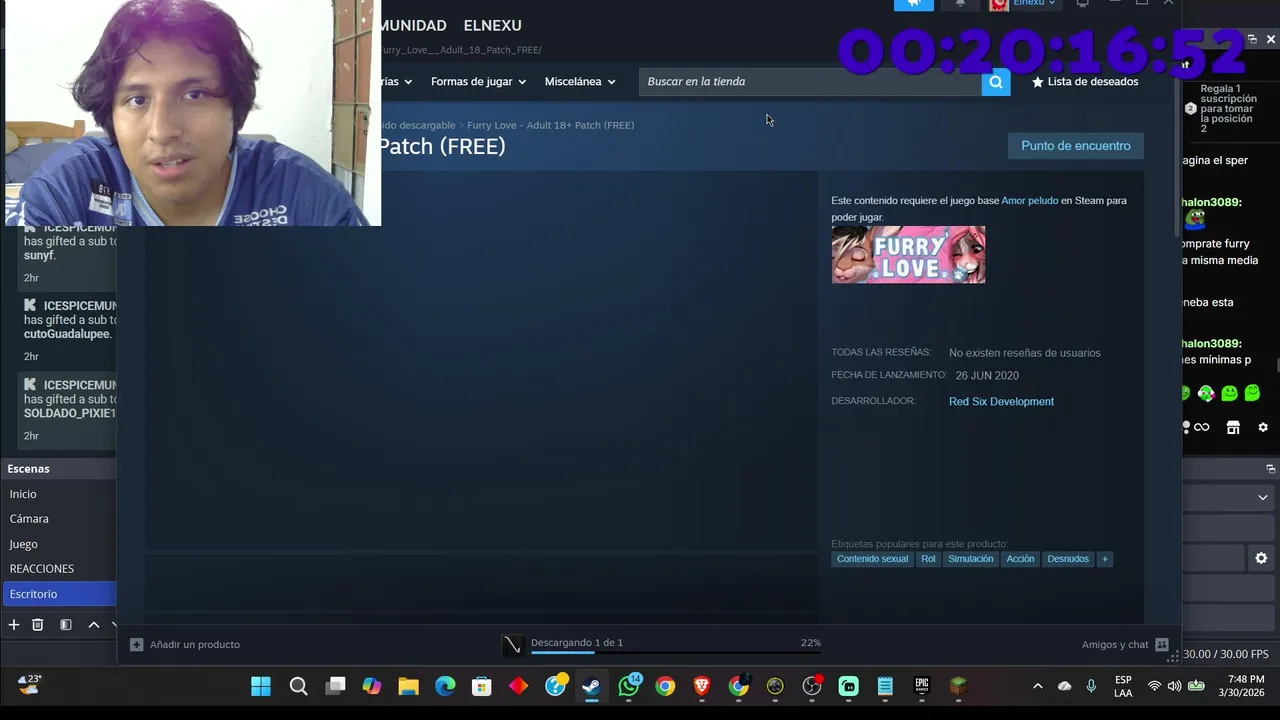Select Inicio scene in OBS
Screen dimensions: 1280x720
coord(59,494)
